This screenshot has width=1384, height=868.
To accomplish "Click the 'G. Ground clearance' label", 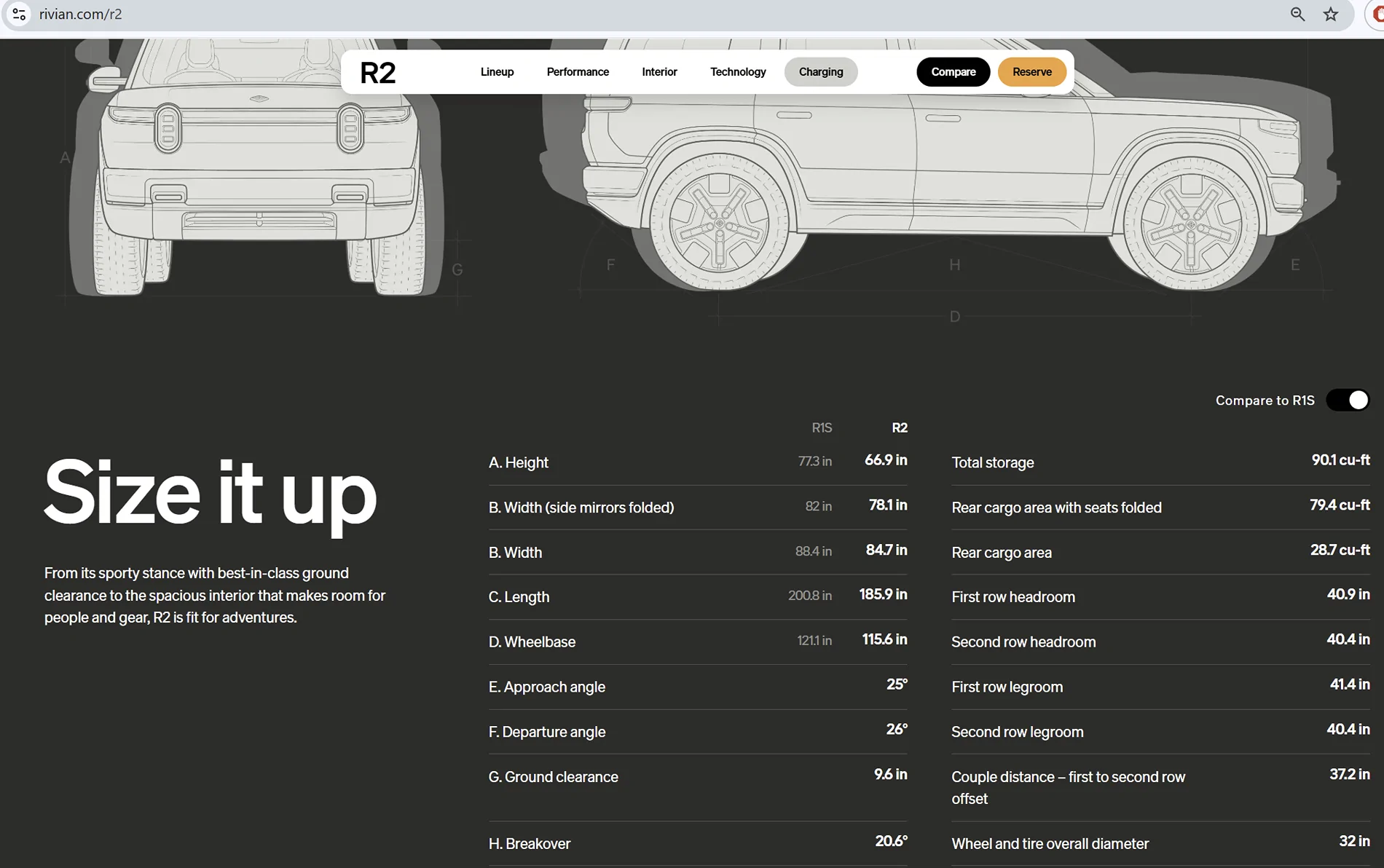I will (x=554, y=777).
